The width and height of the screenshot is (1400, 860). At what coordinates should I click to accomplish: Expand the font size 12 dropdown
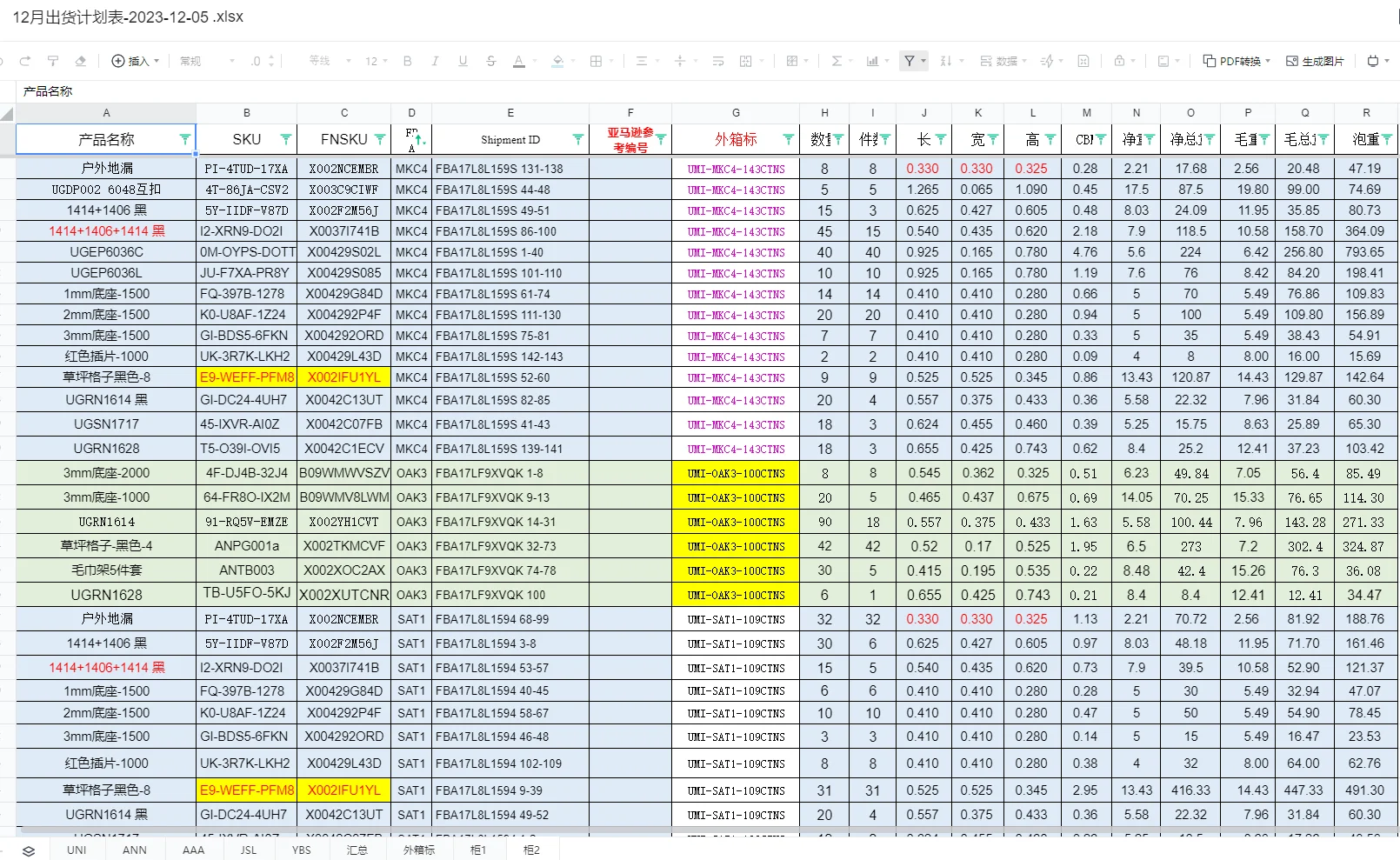377,61
